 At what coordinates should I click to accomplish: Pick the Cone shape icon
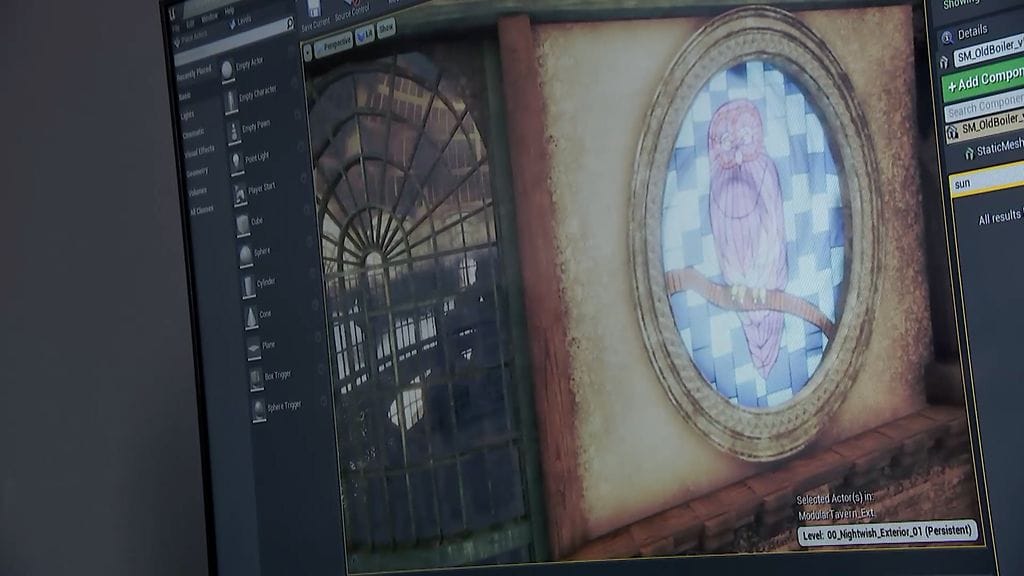click(x=251, y=318)
